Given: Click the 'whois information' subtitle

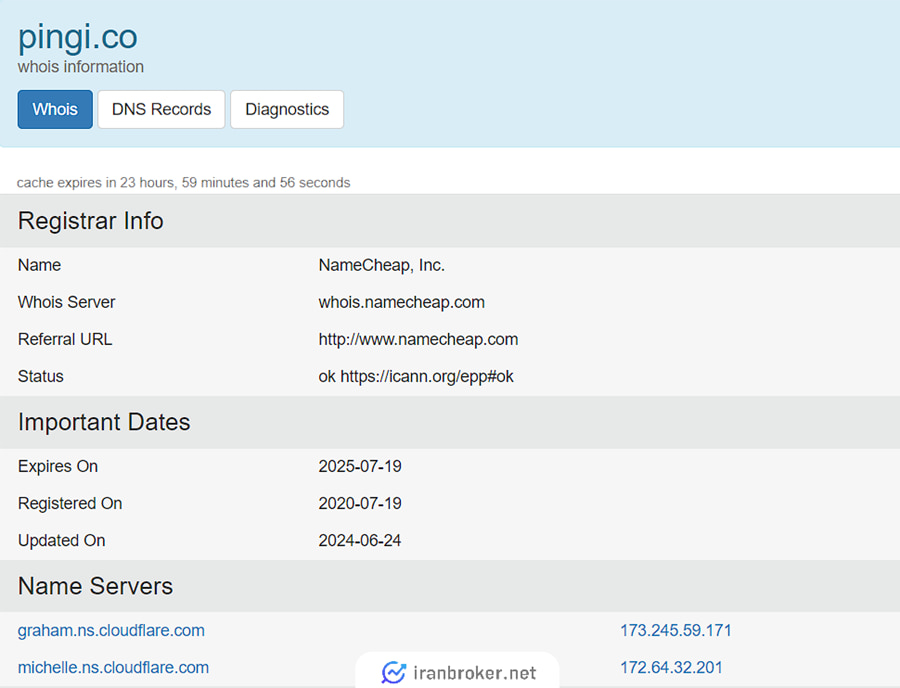Looking at the screenshot, I should (80, 67).
